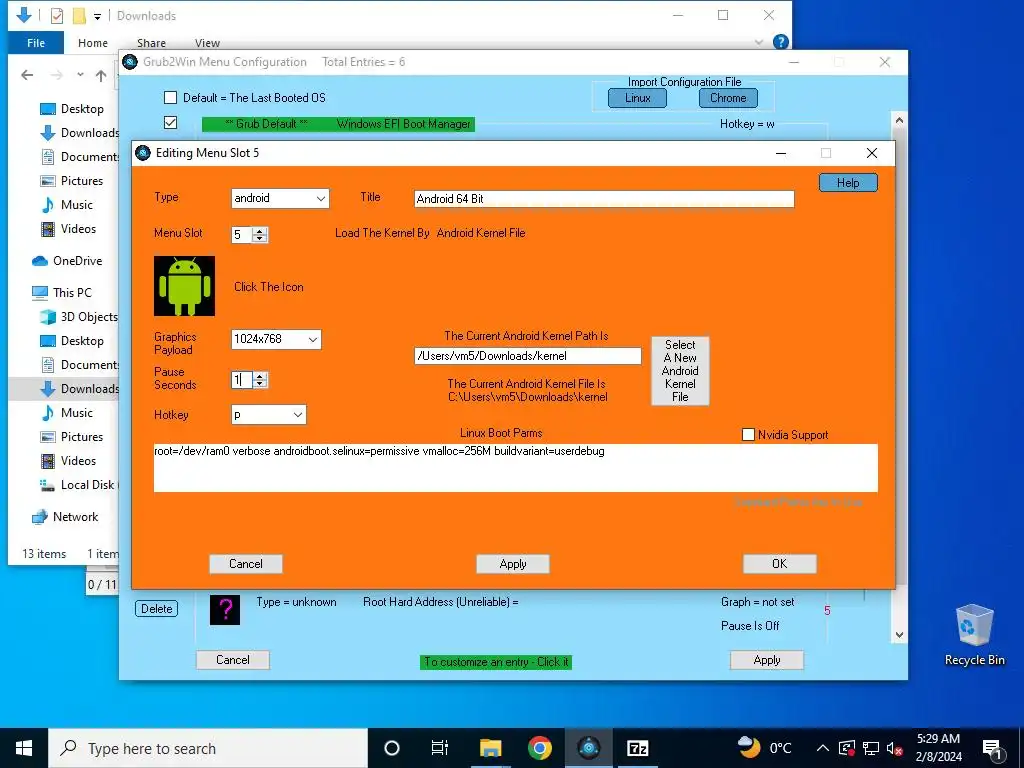Image resolution: width=1024 pixels, height=768 pixels.
Task: Import a Linux configuration file
Action: tap(637, 98)
